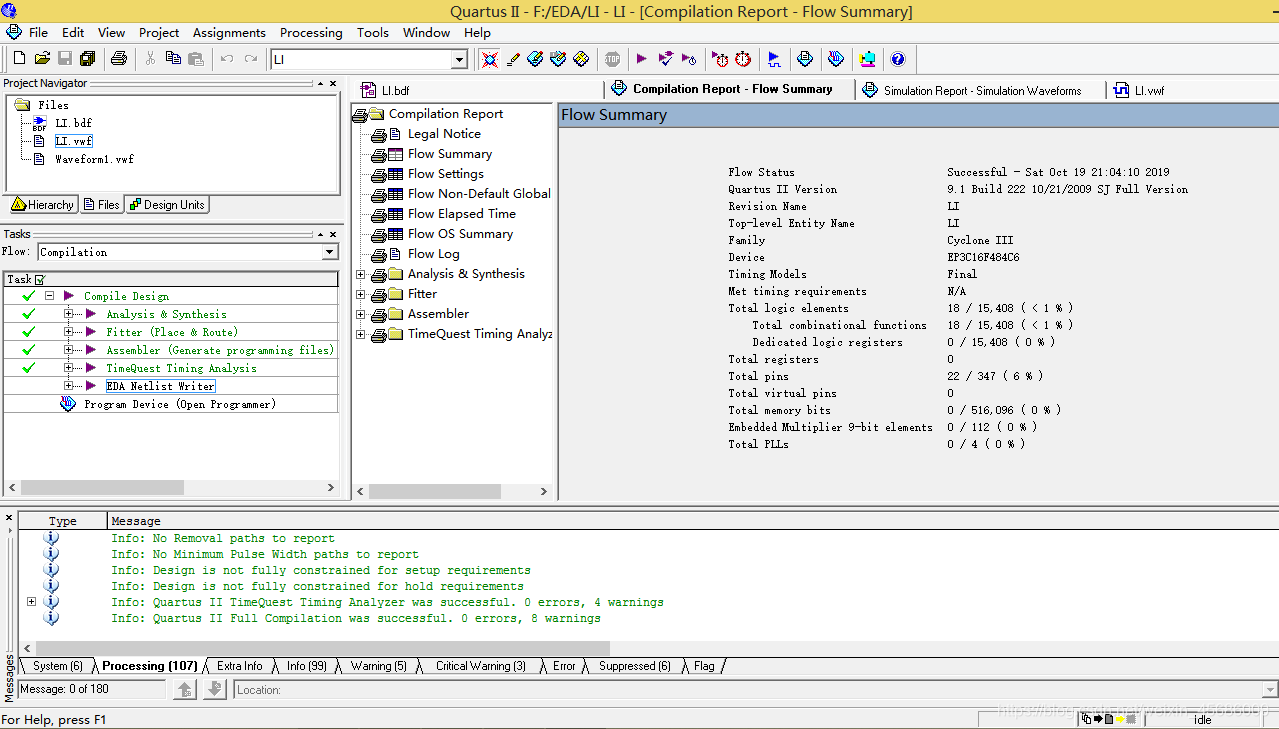Open the Flow Compilation dropdown
This screenshot has height=729, width=1279.
tap(330, 252)
